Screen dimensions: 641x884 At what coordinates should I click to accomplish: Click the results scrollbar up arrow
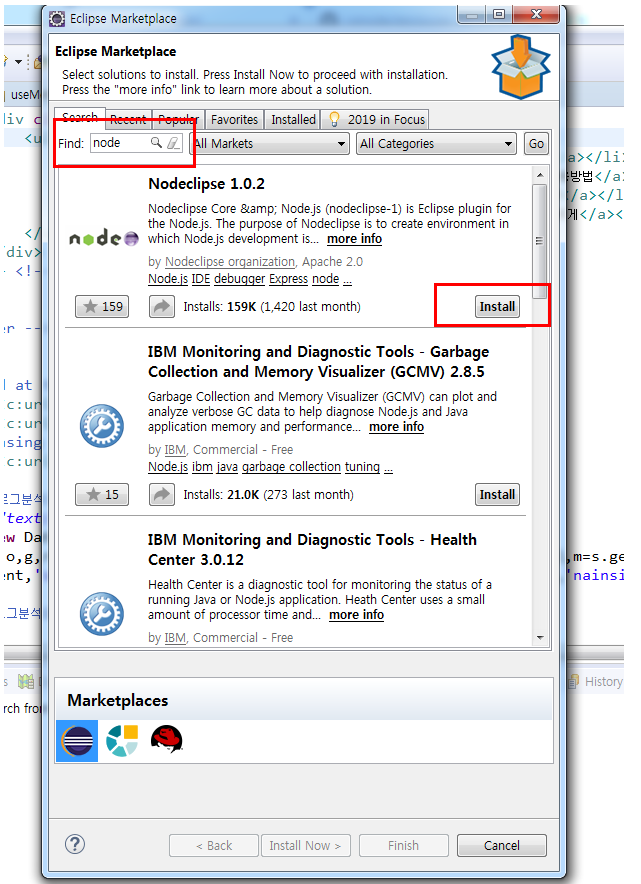pyautogui.click(x=540, y=175)
